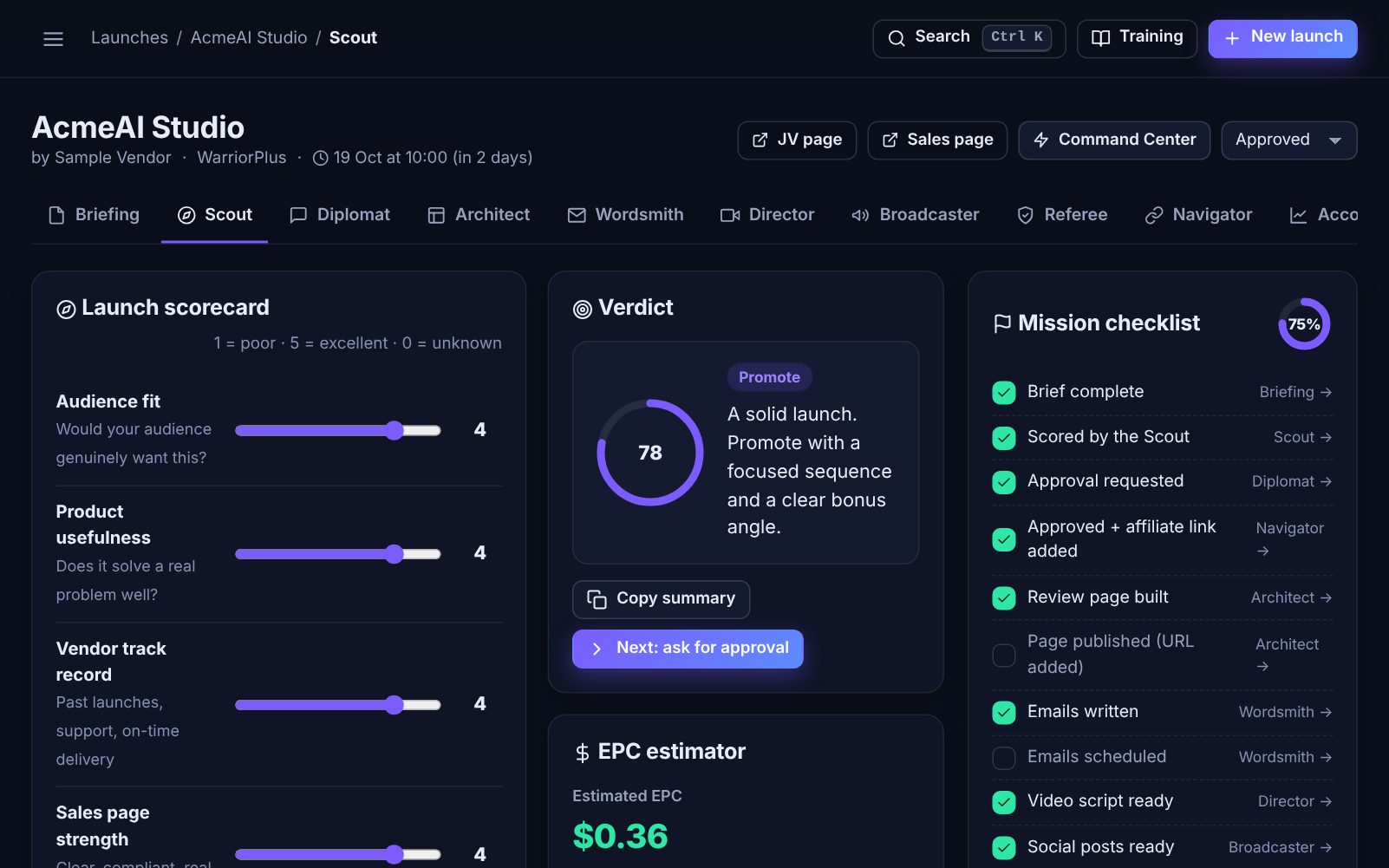
Task: Check the Emails scheduled checkbox
Action: 1004,758
